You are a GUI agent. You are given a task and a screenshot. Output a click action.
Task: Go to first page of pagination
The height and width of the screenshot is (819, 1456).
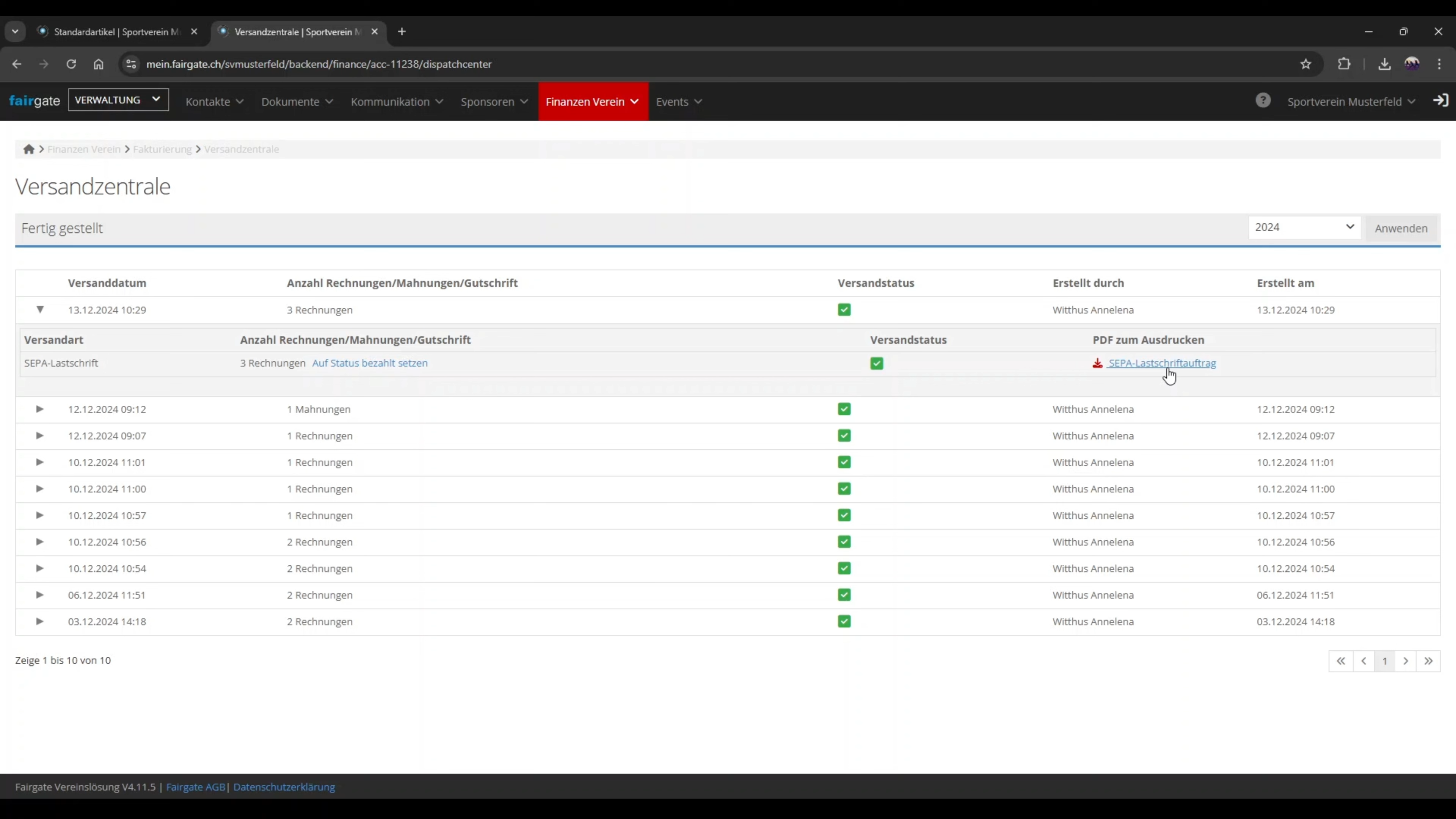(x=1341, y=661)
